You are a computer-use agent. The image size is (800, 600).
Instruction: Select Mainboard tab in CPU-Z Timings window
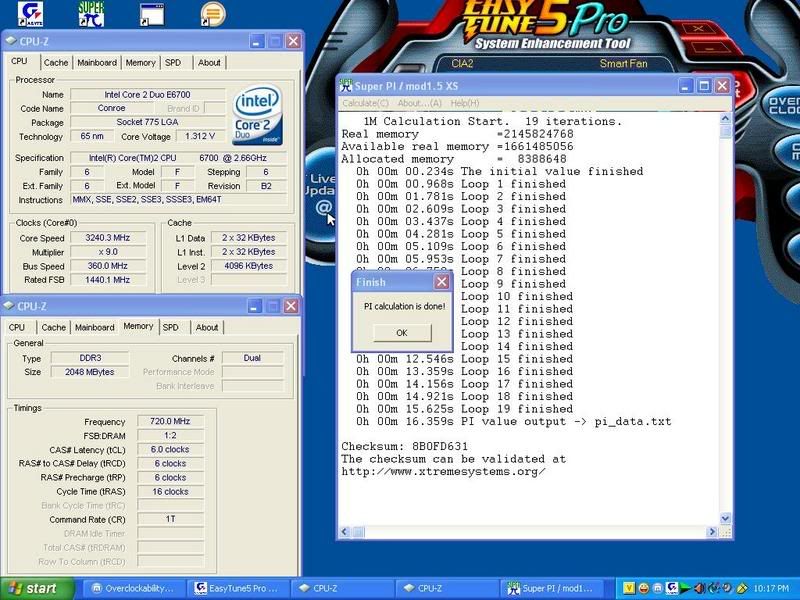click(x=95, y=328)
